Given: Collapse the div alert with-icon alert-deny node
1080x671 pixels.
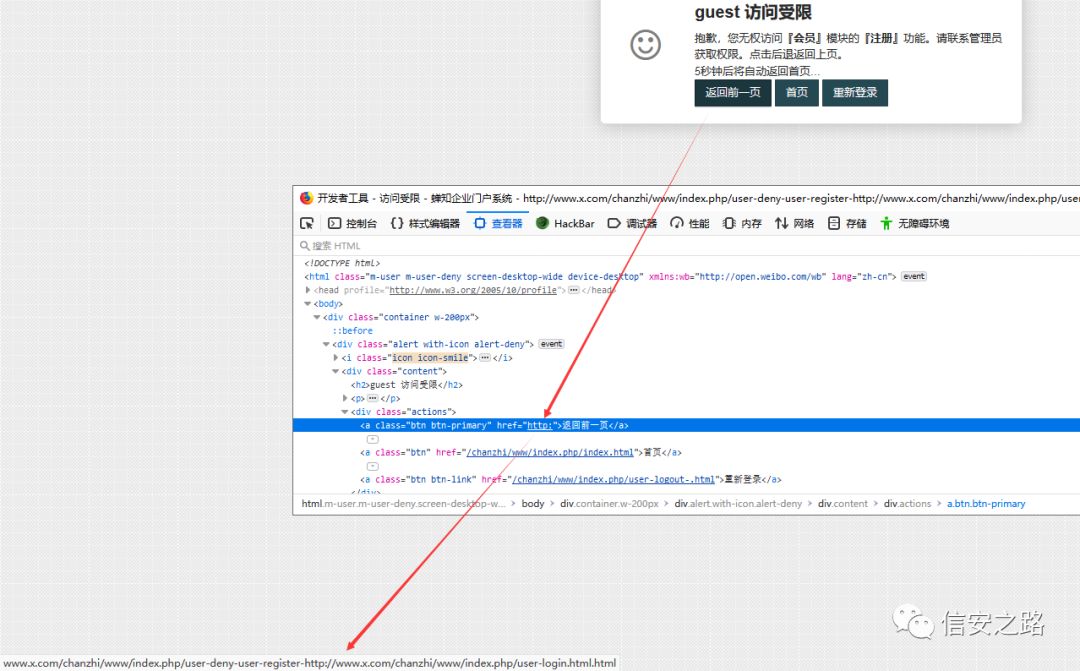Looking at the screenshot, I should [326, 344].
